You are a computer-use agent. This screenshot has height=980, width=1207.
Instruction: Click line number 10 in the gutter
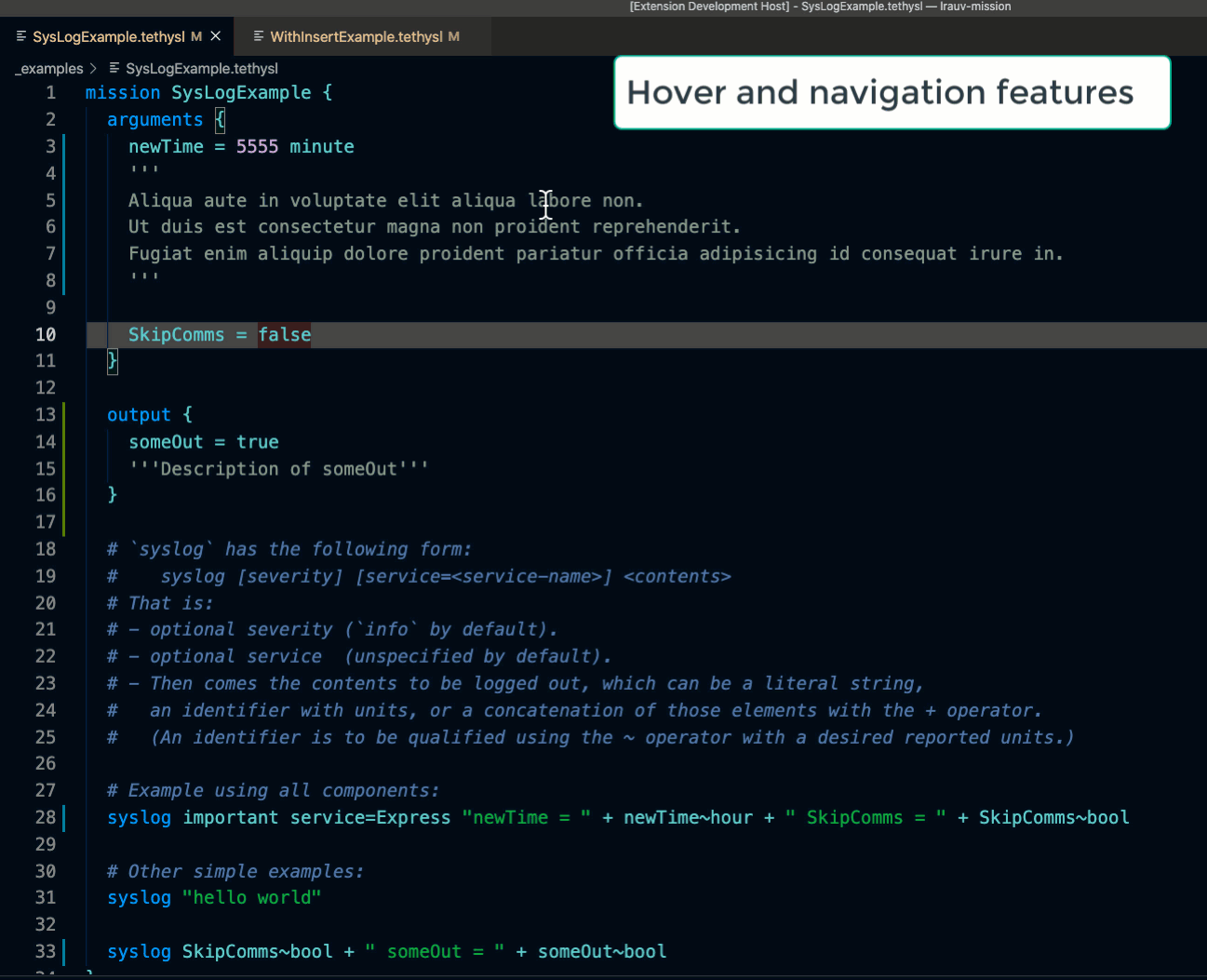point(46,334)
